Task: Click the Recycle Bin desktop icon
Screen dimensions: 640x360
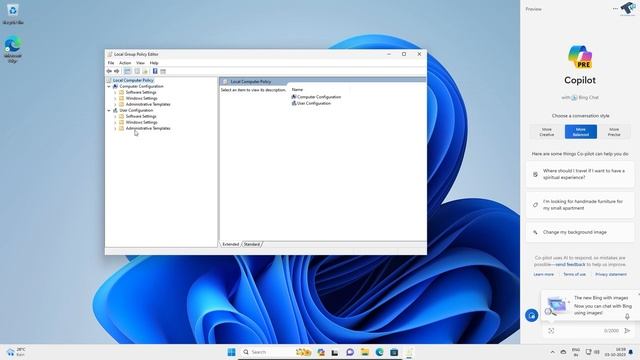Action: click(13, 13)
